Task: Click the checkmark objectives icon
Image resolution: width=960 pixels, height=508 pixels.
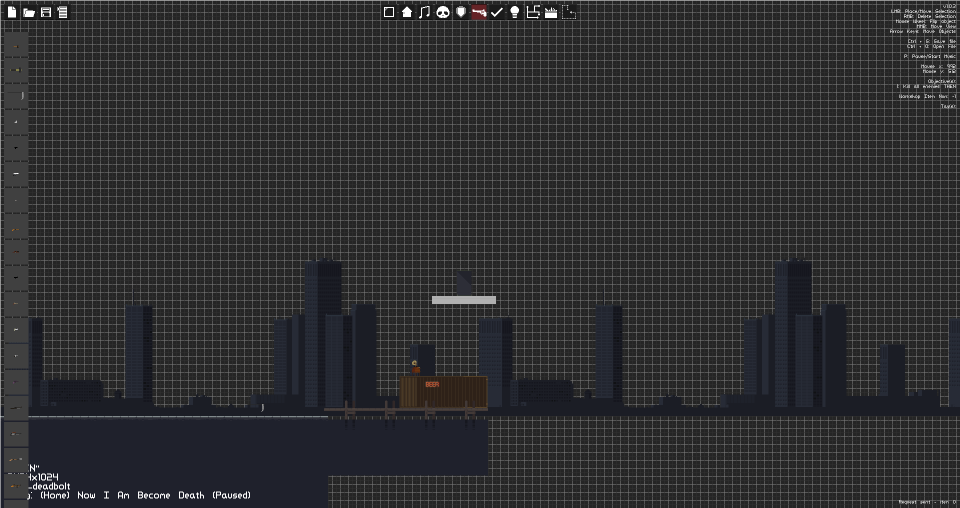Action: pyautogui.click(x=497, y=12)
